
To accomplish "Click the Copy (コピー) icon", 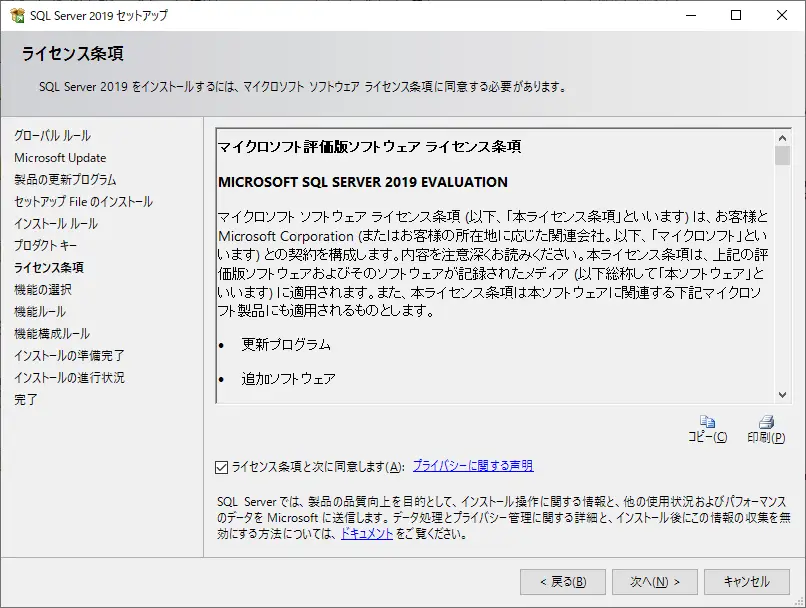I will [707, 422].
